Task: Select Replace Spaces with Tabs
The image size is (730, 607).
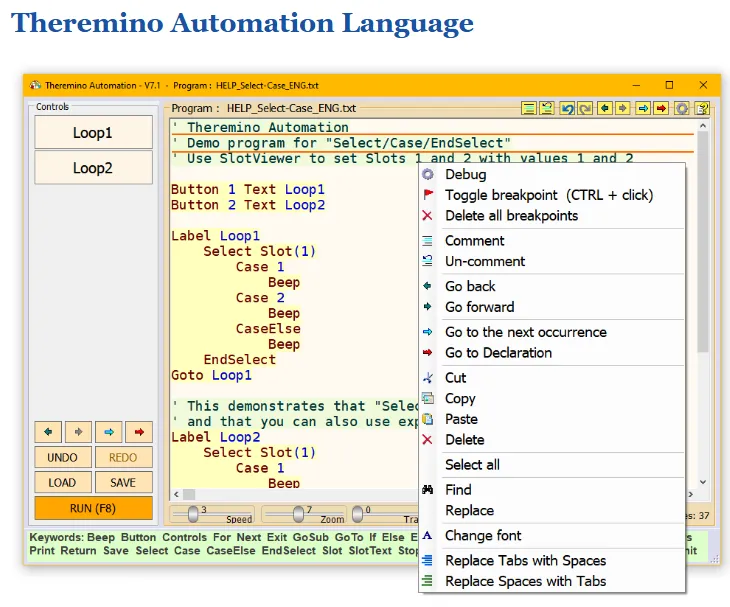Action: tap(552, 581)
